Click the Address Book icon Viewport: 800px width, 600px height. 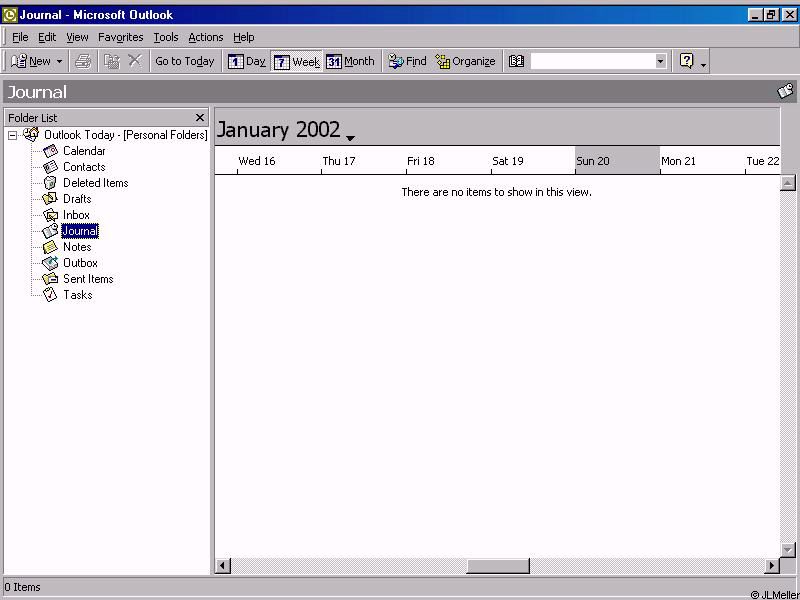pyautogui.click(x=516, y=62)
